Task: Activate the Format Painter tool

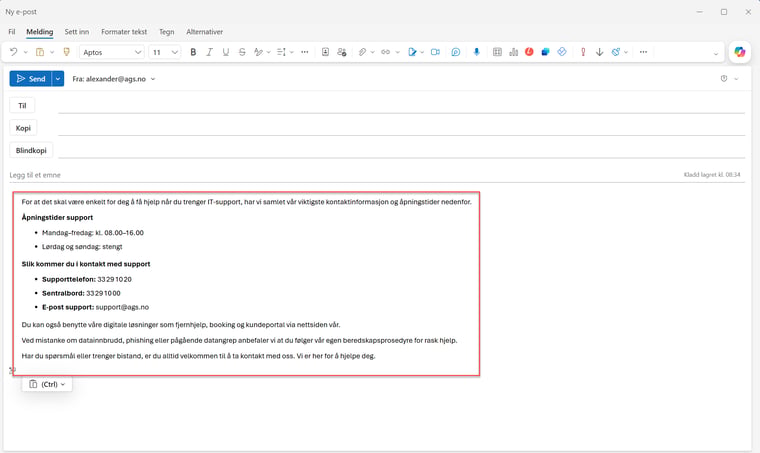Action: click(x=66, y=52)
